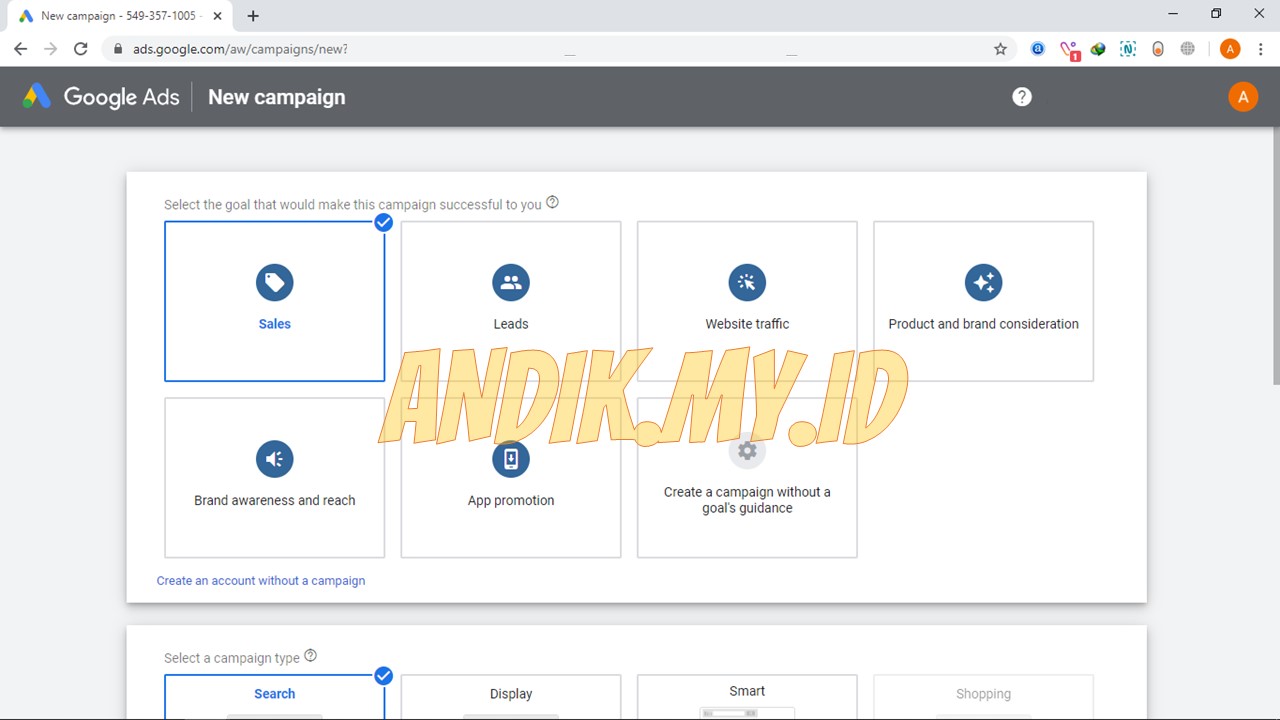Choose App promotion goal card
This screenshot has height=720, width=1280.
point(511,478)
